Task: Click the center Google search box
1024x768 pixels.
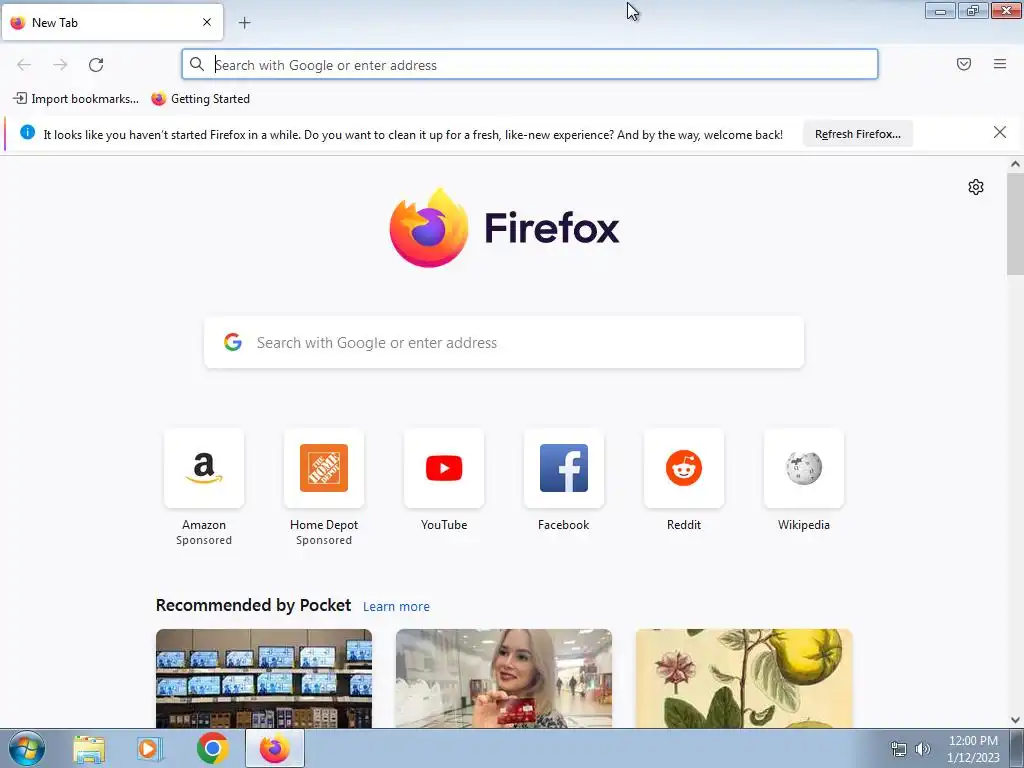Action: (x=504, y=343)
